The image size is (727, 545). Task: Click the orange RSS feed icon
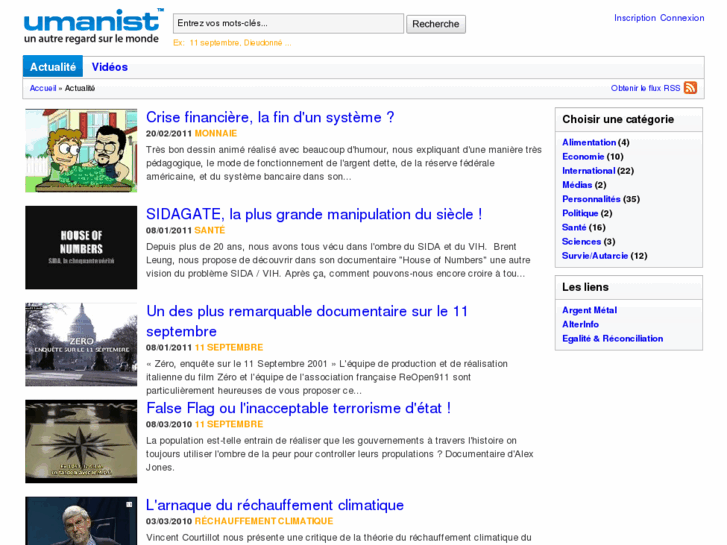point(690,88)
